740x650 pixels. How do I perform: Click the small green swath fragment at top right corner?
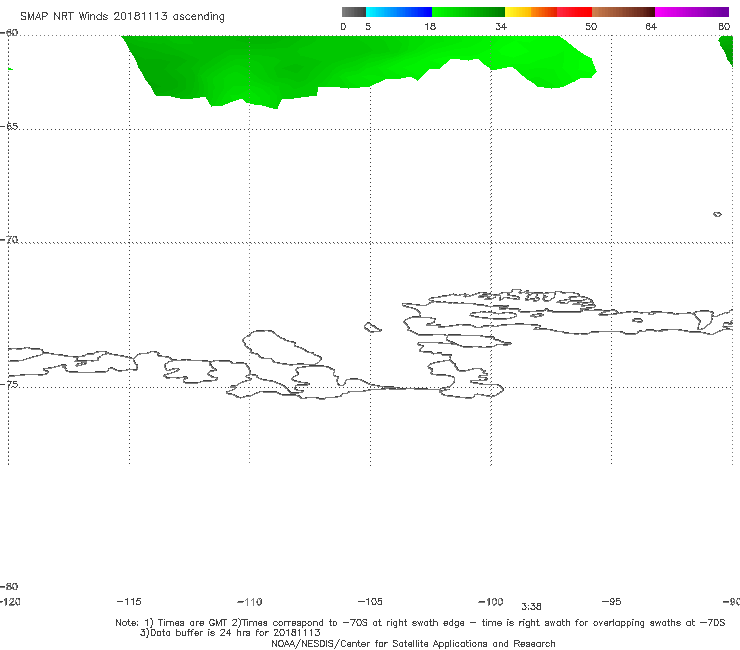pyautogui.click(x=727, y=50)
